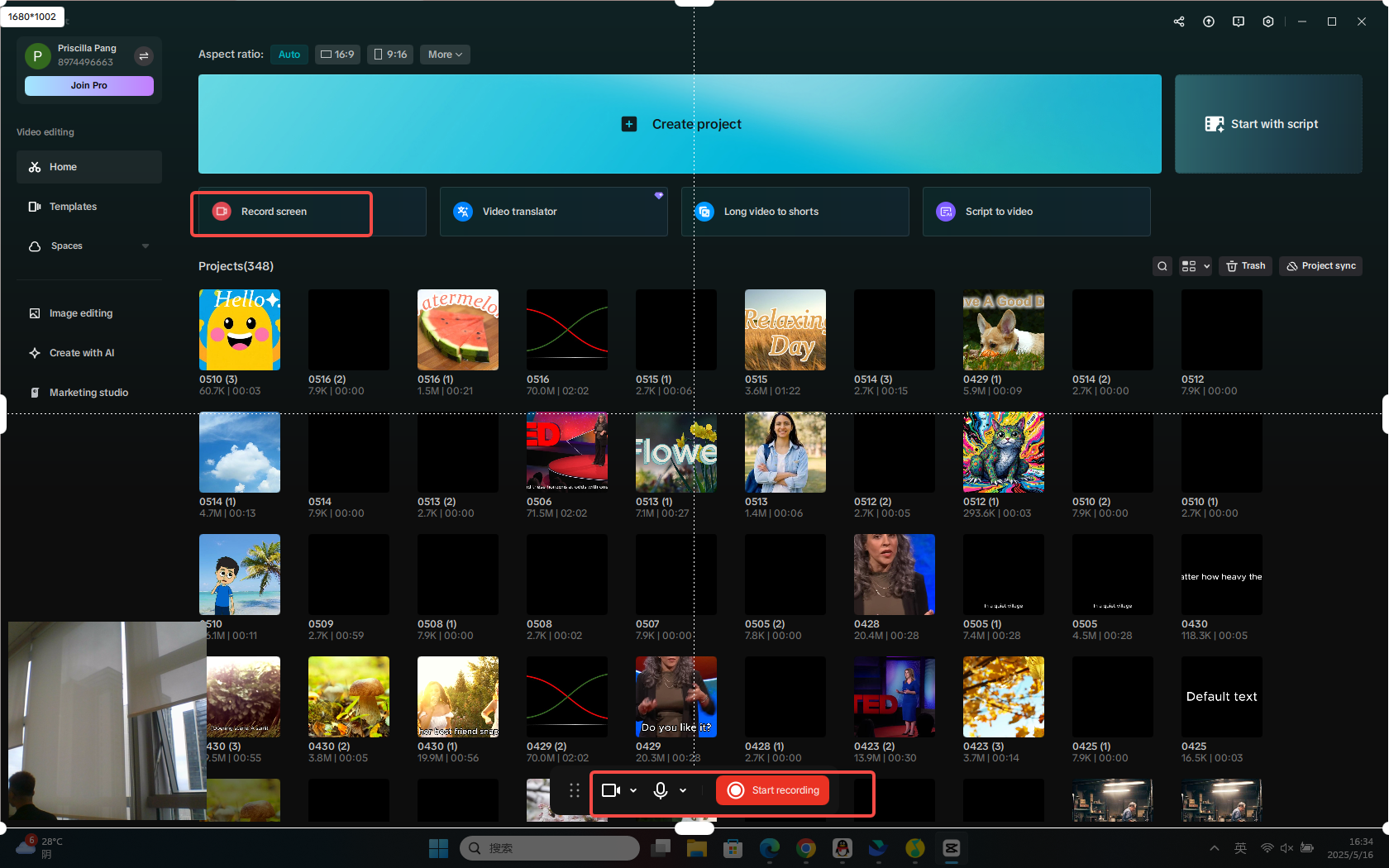Enable the microphone for screen recording
The image size is (1389, 868).
(660, 790)
